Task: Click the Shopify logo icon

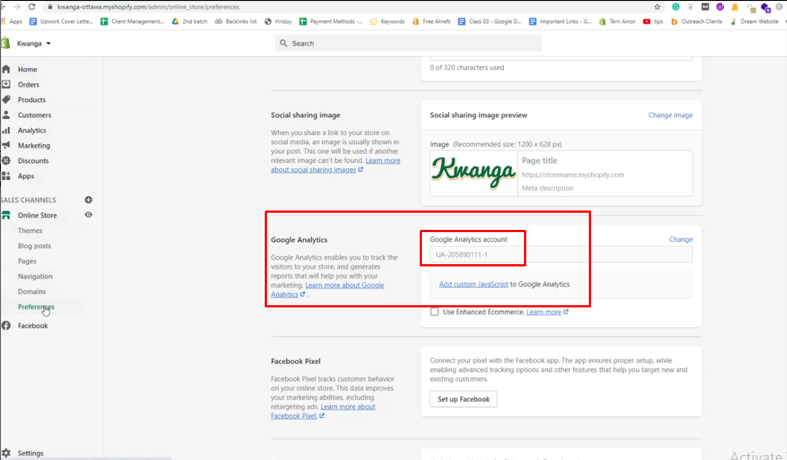Action: 6,43
